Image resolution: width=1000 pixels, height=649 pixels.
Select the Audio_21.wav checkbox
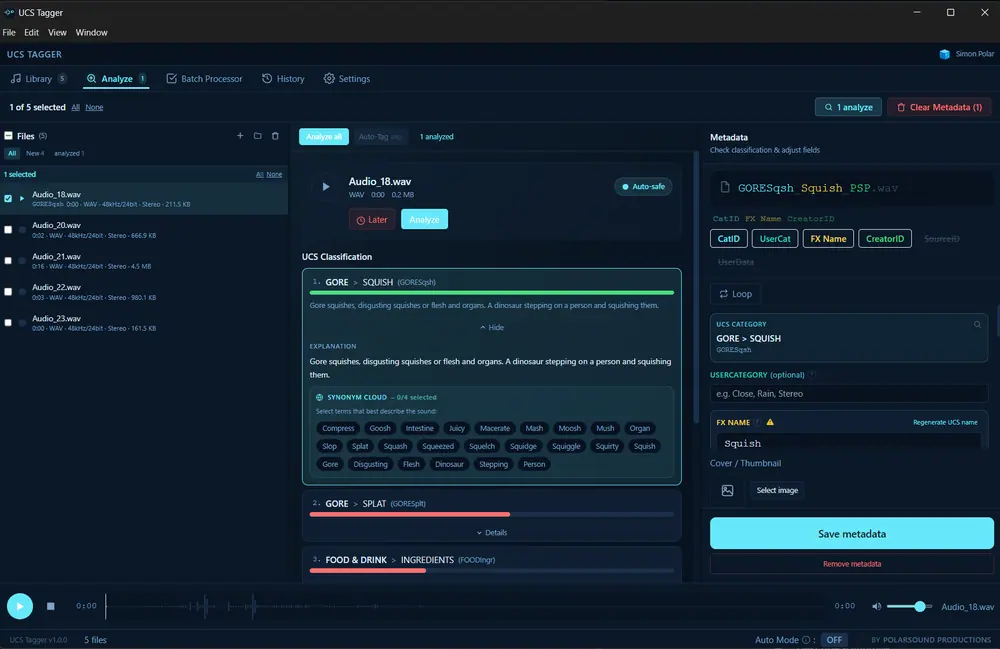coord(8,261)
